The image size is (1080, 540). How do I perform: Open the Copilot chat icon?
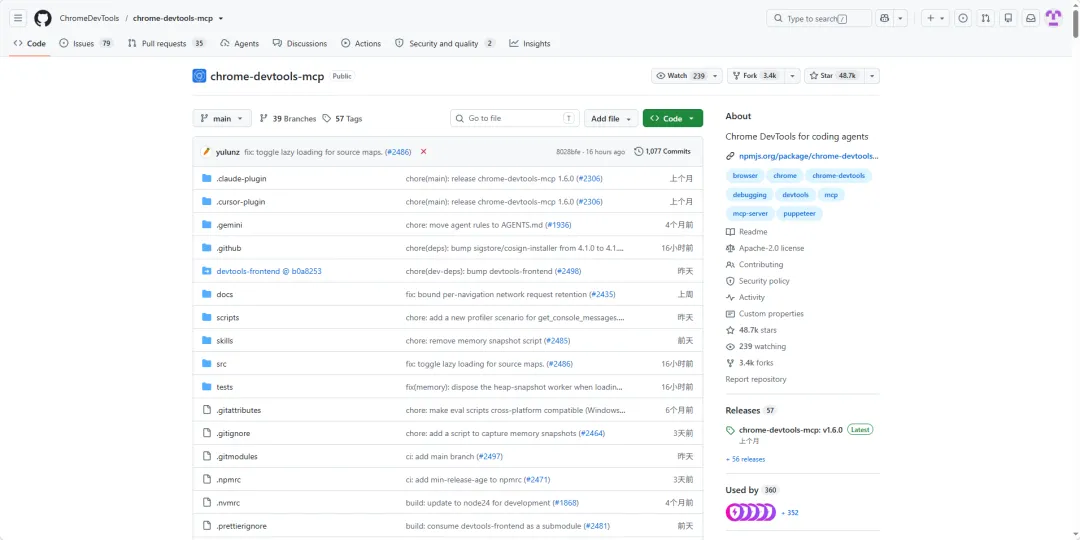884,18
